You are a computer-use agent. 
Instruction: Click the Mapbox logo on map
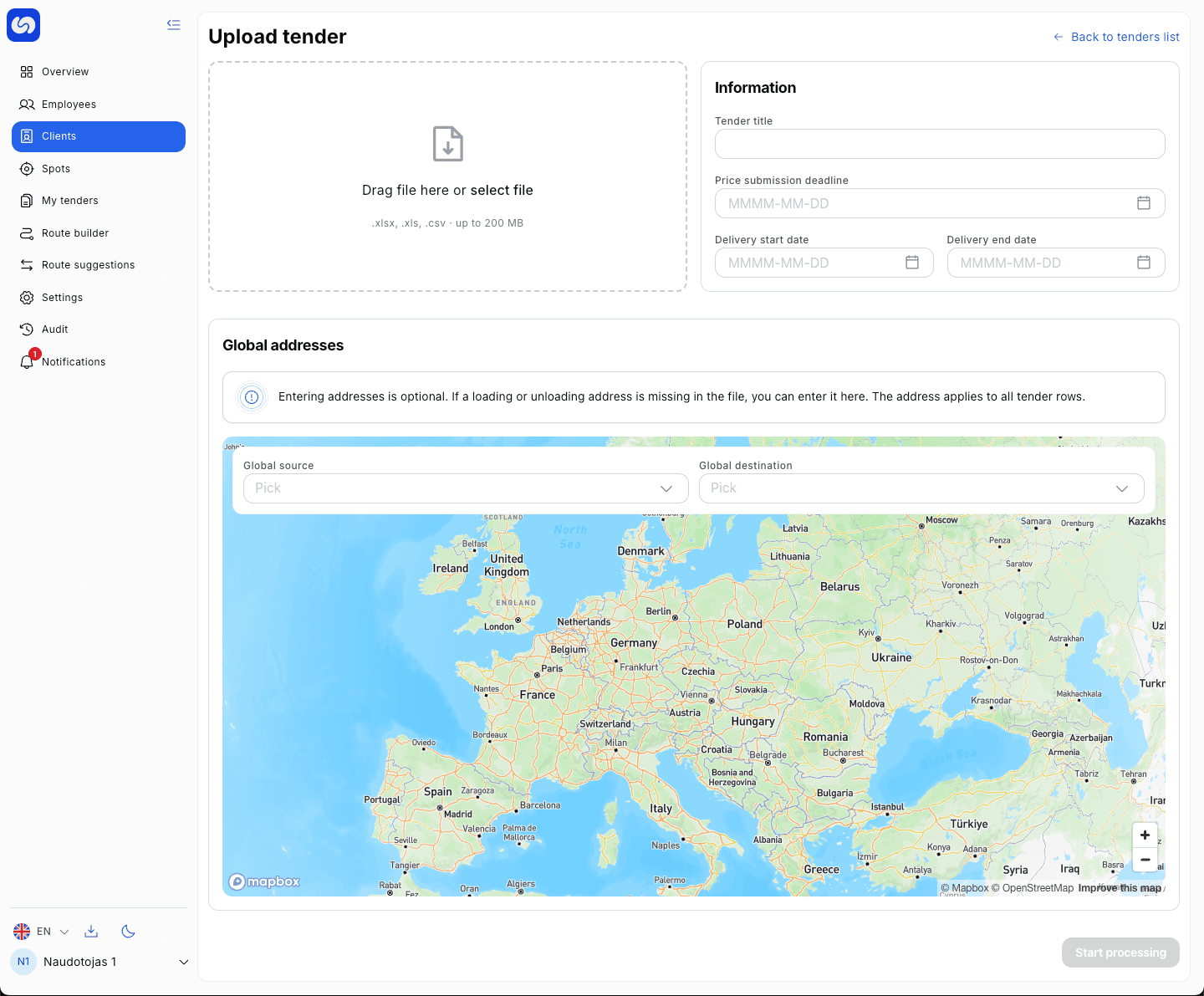[264, 881]
